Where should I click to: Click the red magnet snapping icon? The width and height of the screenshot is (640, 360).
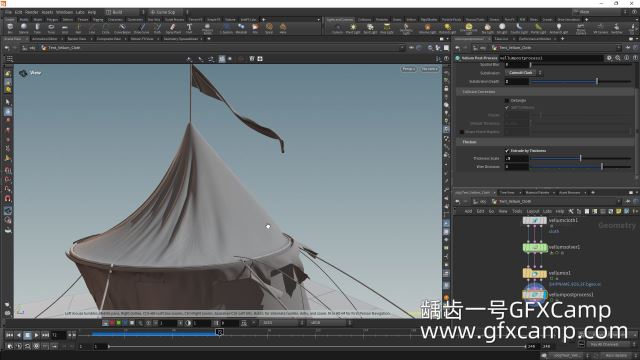(x=8, y=198)
